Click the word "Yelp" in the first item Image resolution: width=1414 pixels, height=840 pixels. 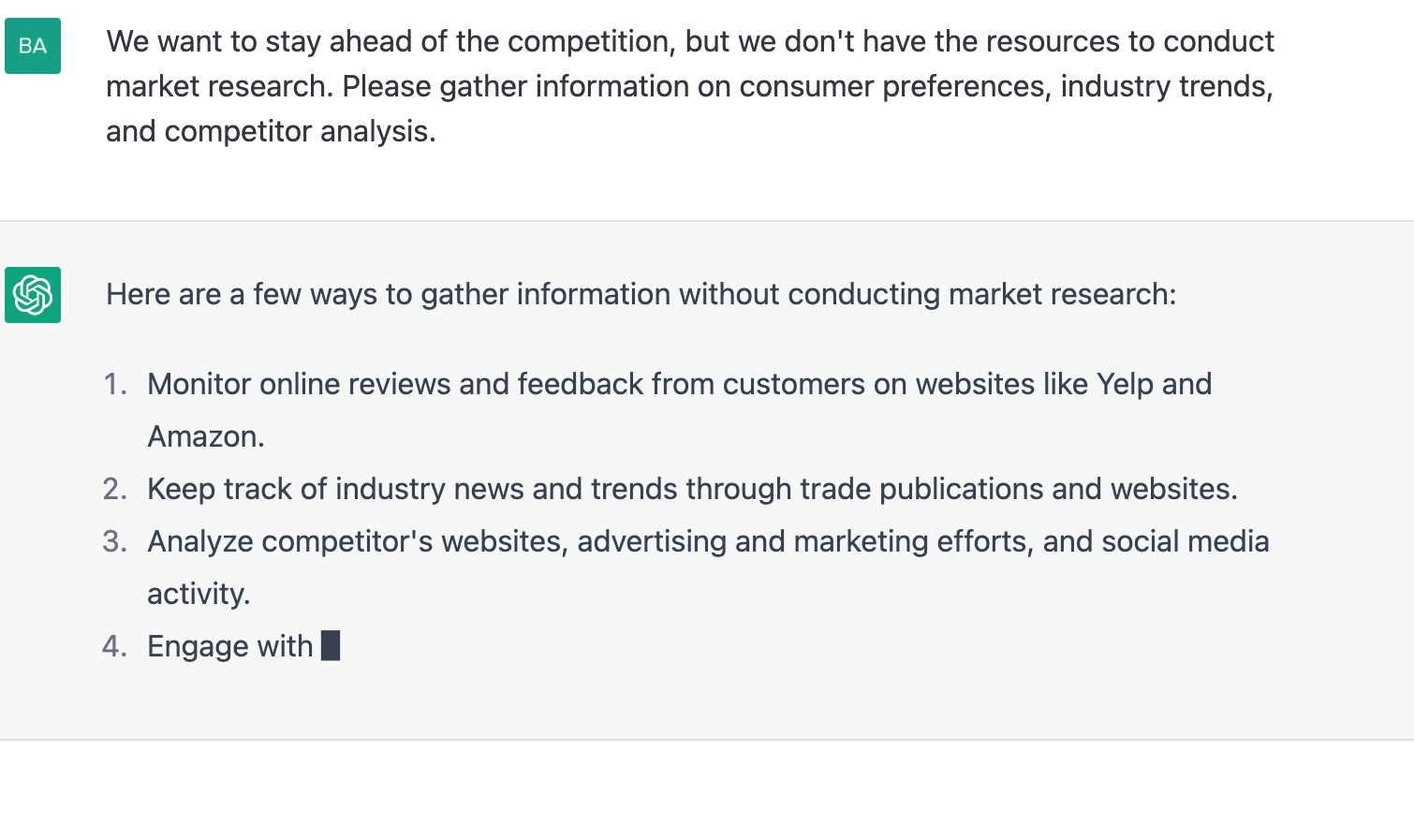tap(1125, 384)
